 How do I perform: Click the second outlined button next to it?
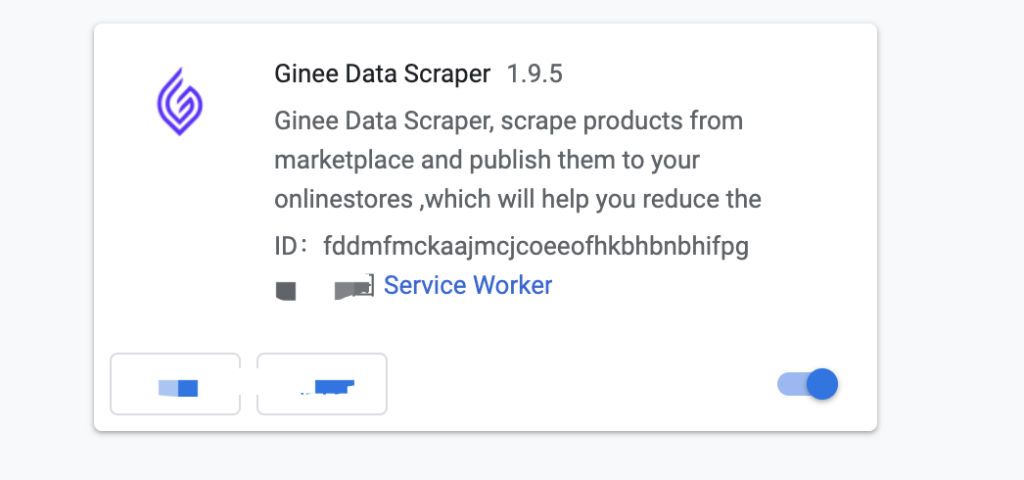(x=322, y=384)
